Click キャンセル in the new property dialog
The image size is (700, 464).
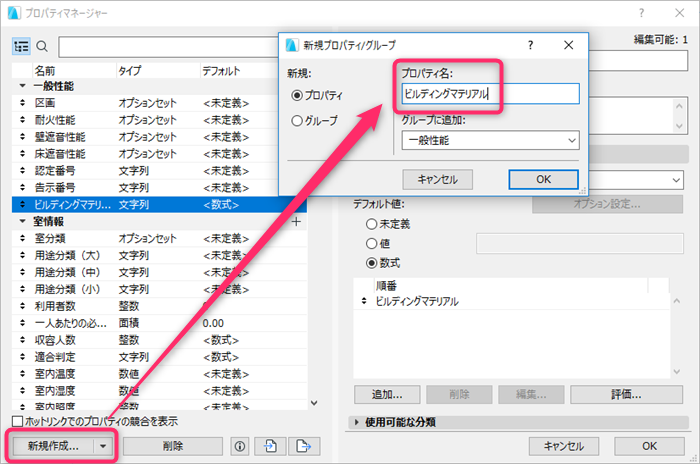[x=438, y=180]
